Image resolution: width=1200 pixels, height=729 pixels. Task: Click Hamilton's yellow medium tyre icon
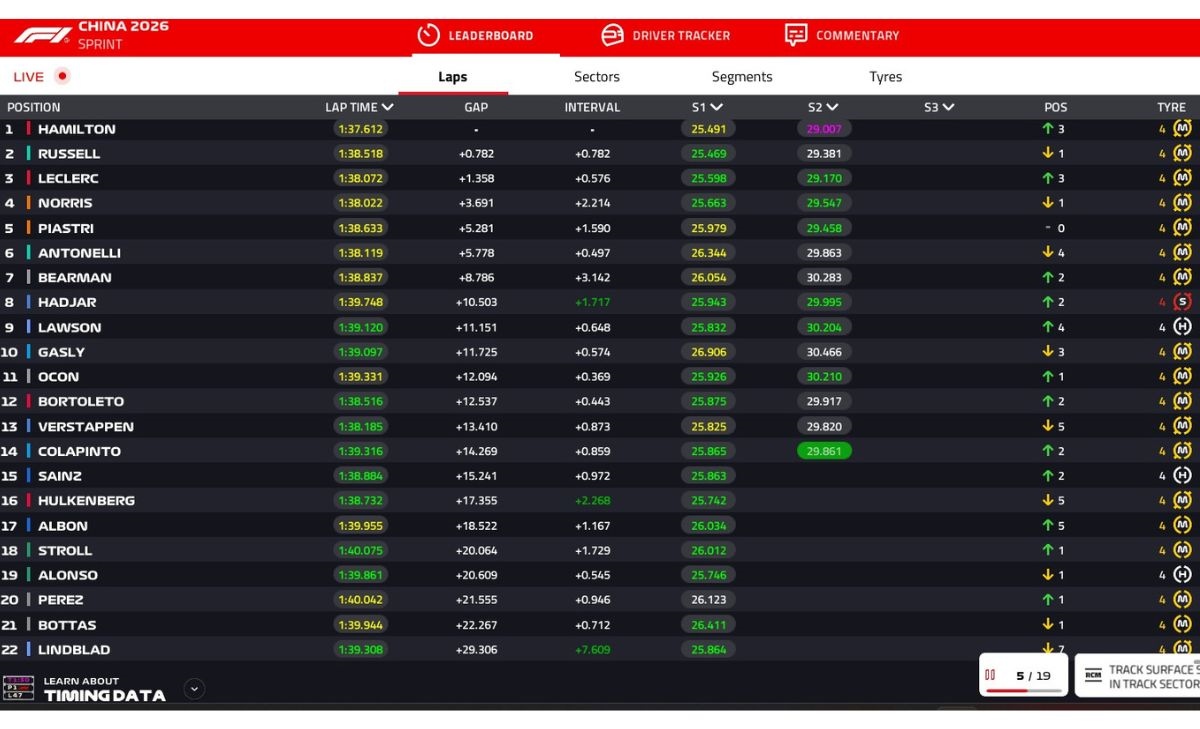point(1182,129)
